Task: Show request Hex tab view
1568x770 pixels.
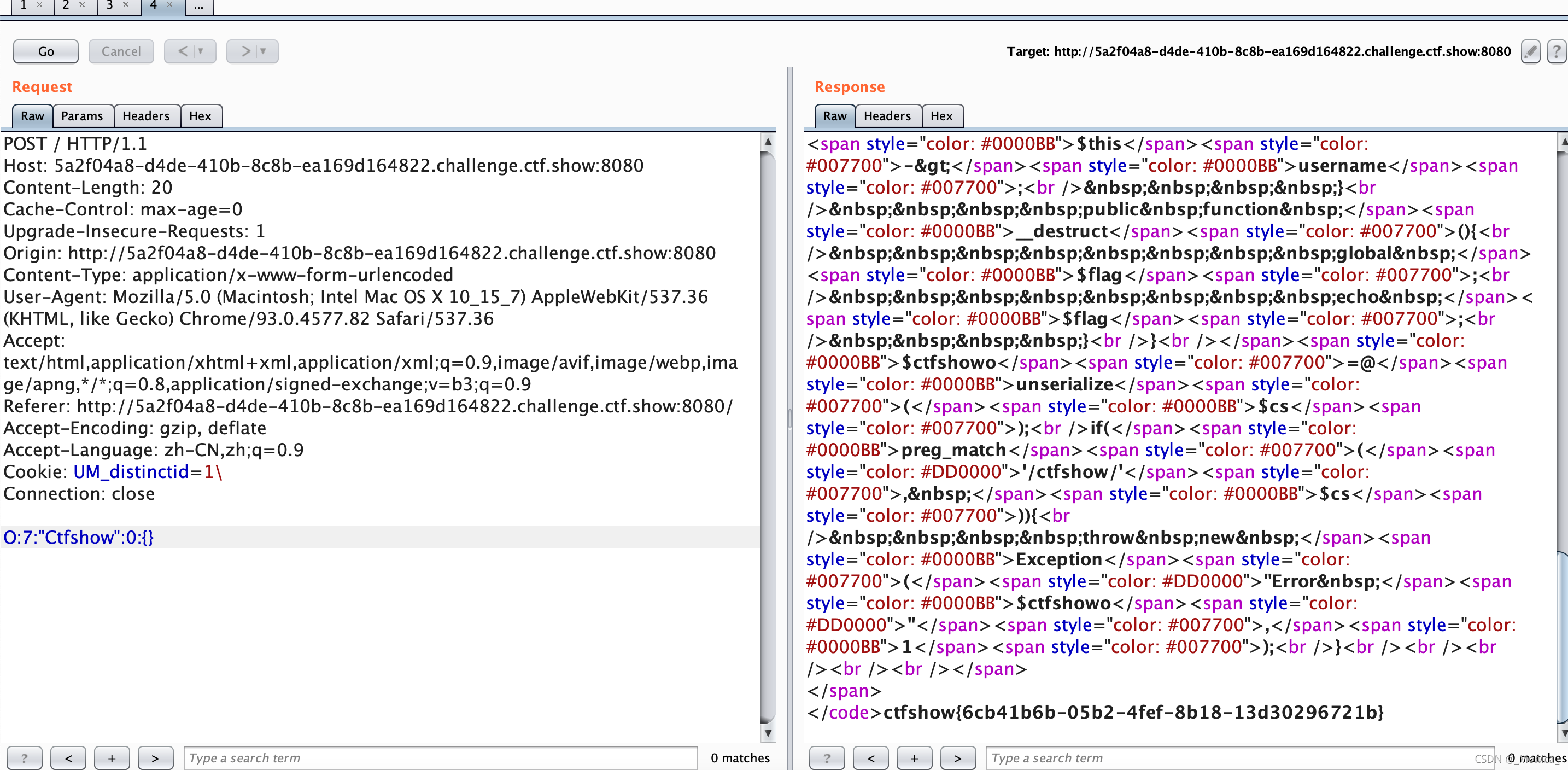Action: click(x=200, y=116)
